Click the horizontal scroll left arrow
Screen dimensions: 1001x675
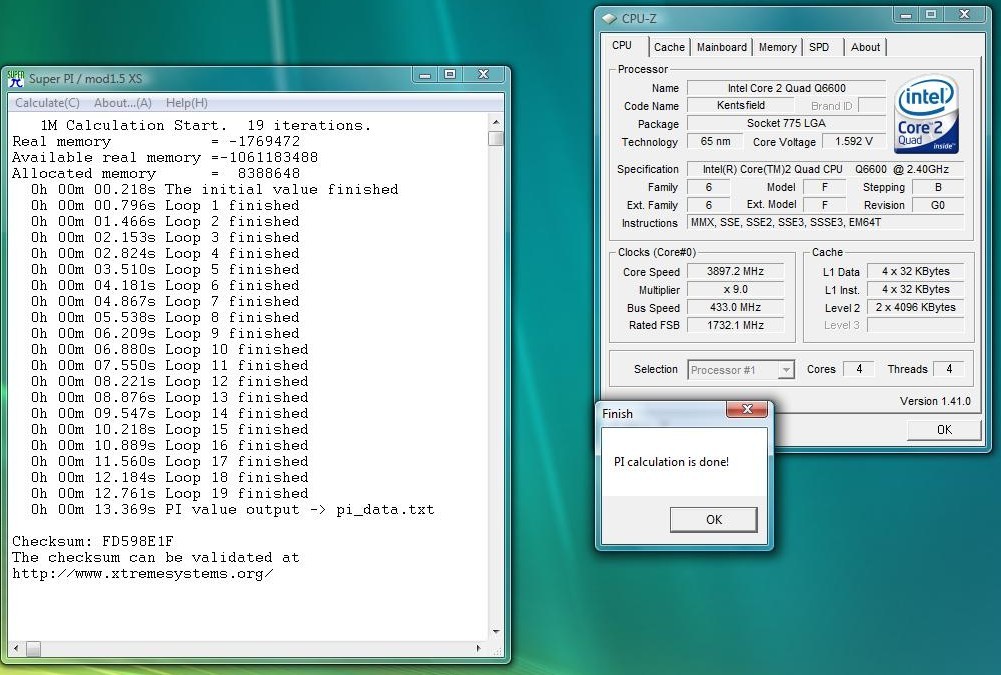16,648
